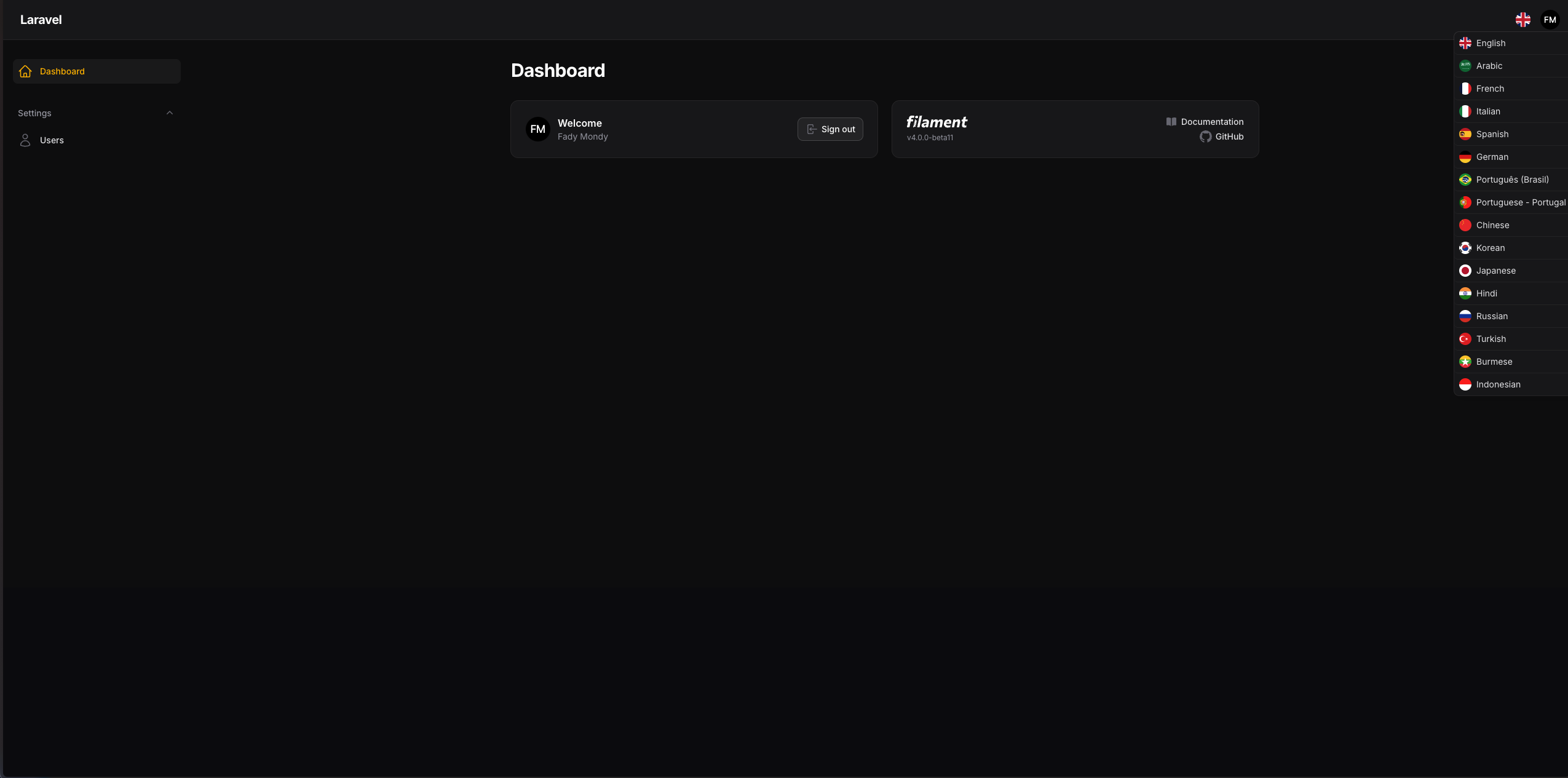Click the Documentation book icon
Image resolution: width=1568 pixels, height=778 pixels.
click(x=1171, y=122)
